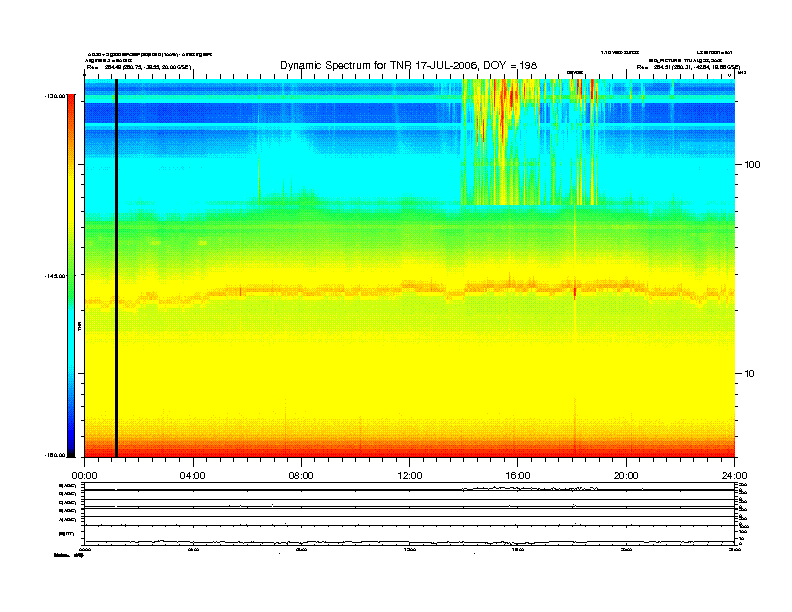Select the large "08:00" time axis label
Viewport: 792px width, 612px height.
301,476
